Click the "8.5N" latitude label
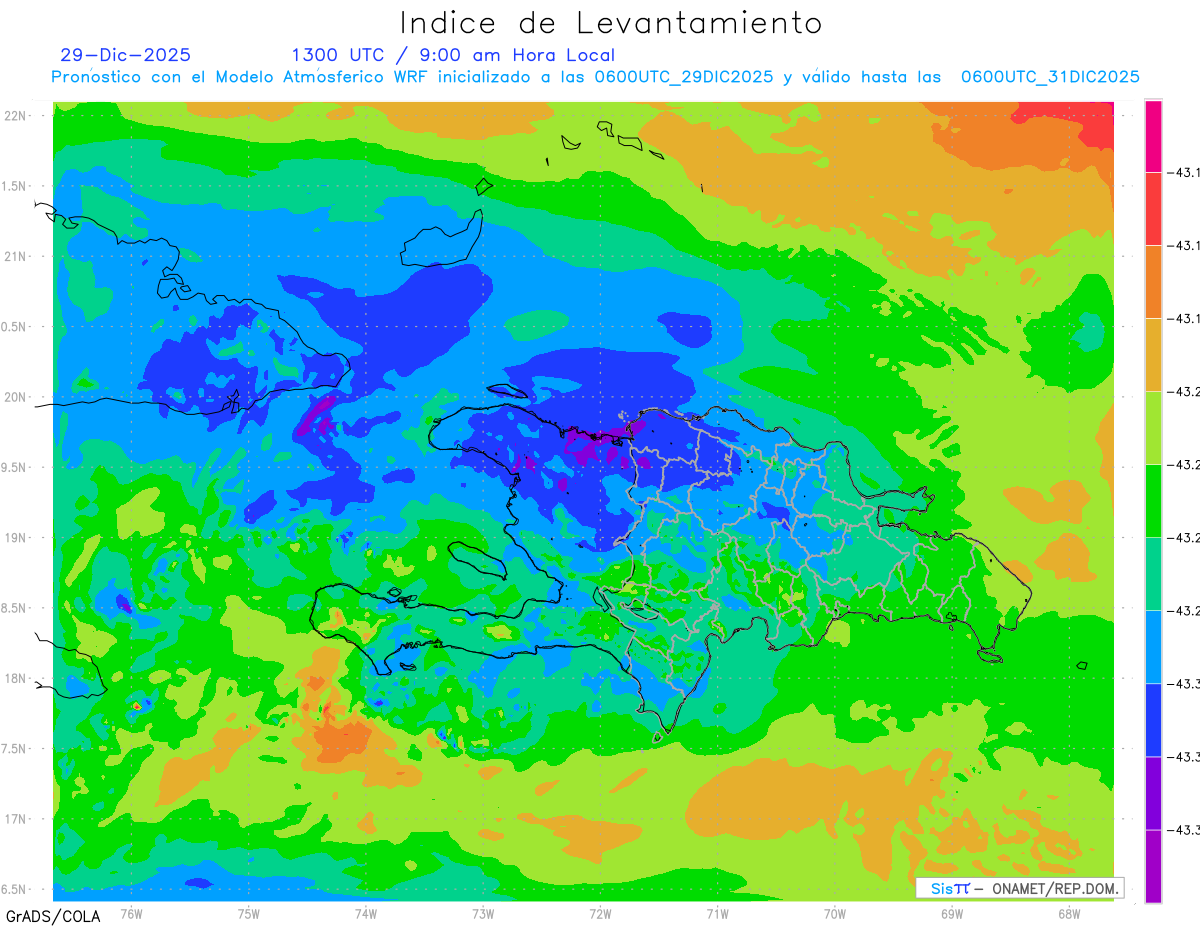Viewport: 1200px width, 927px height. click(x=15, y=608)
